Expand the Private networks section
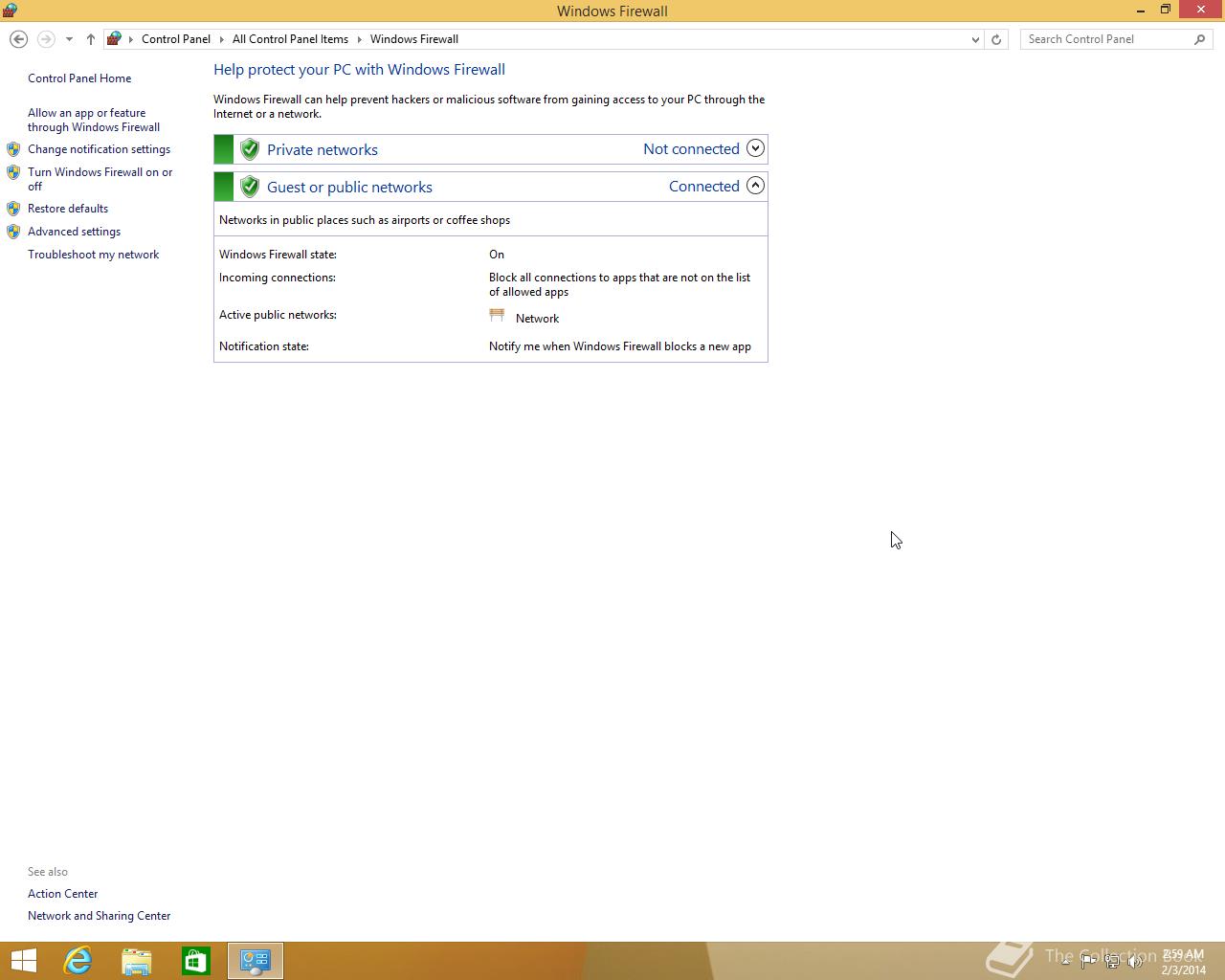This screenshot has width=1225, height=980. click(x=755, y=148)
